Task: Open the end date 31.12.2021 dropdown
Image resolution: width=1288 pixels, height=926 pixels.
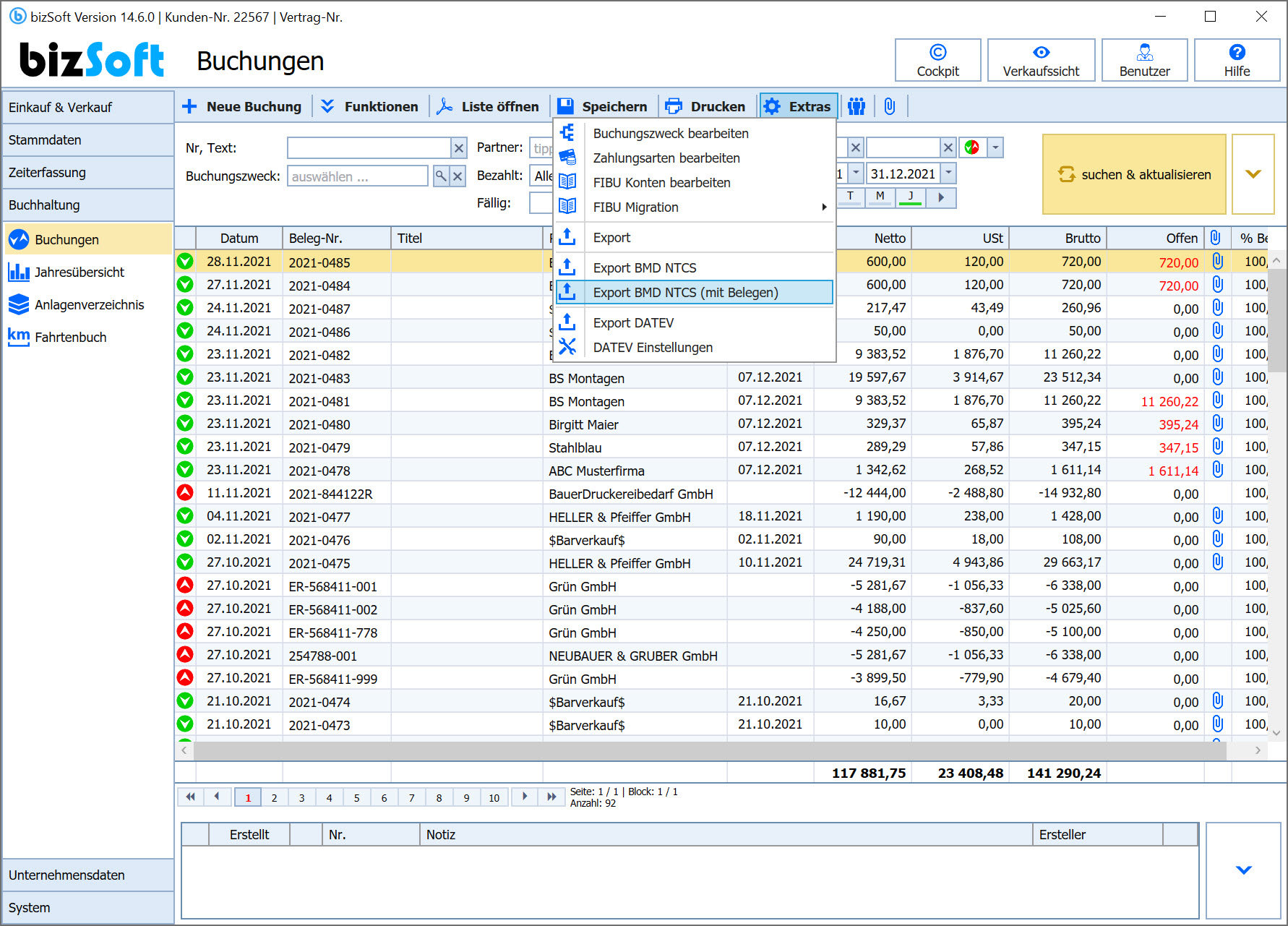Action: 949,173
